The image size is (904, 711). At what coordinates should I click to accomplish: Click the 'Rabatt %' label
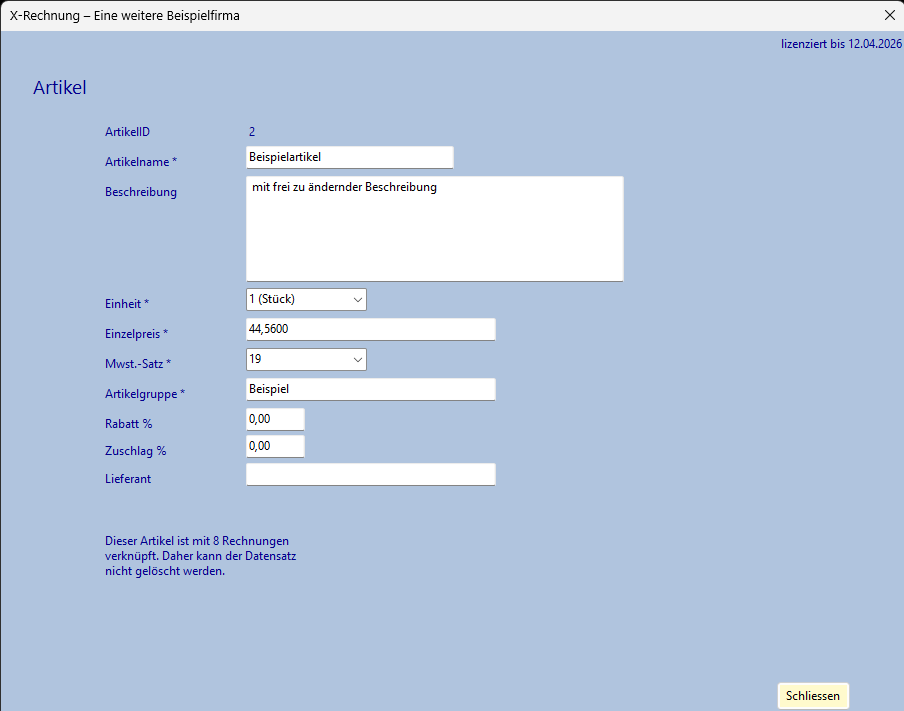pyautogui.click(x=129, y=424)
